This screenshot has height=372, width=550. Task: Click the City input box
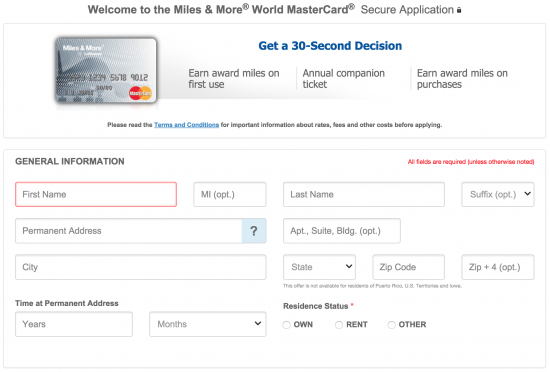141,267
